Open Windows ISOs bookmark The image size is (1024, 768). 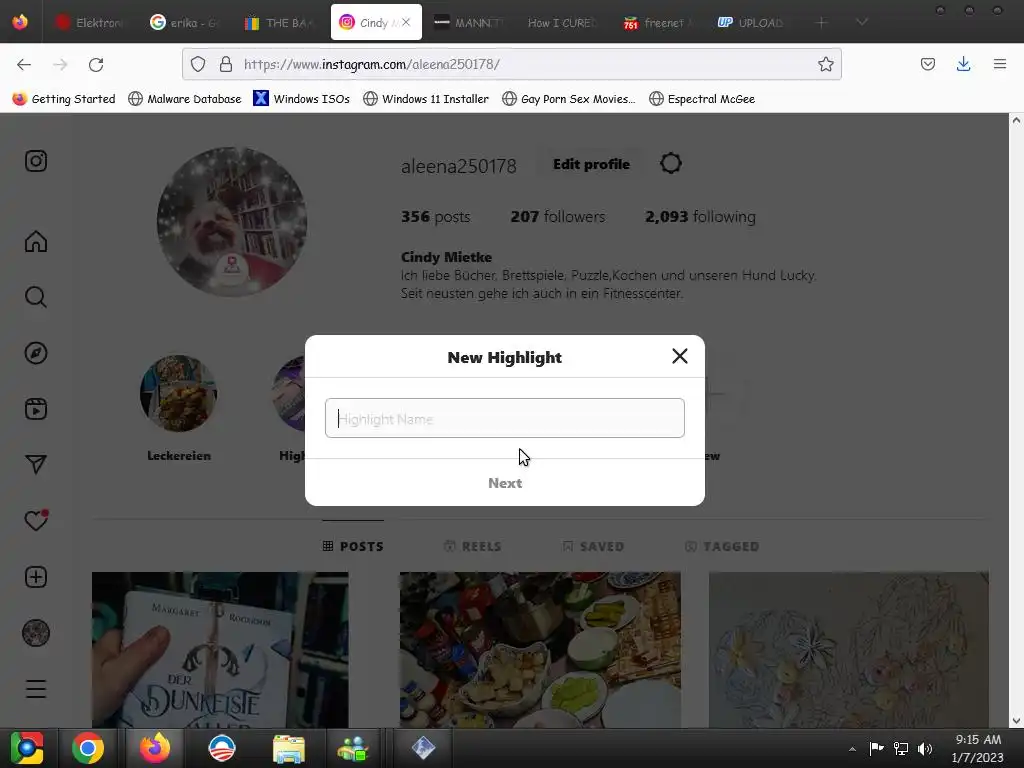tap(302, 99)
